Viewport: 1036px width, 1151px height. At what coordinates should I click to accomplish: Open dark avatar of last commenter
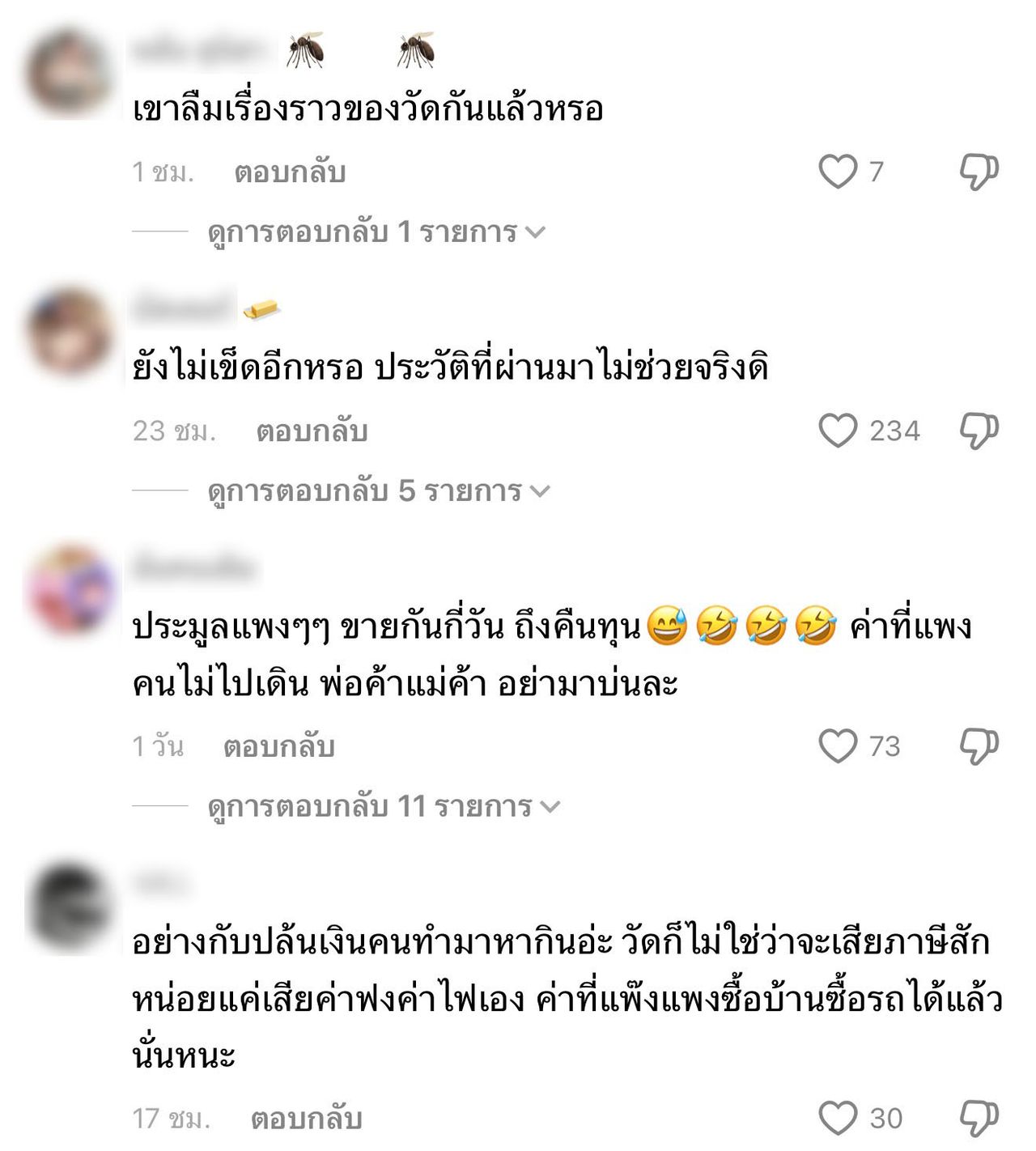pos(69,907)
